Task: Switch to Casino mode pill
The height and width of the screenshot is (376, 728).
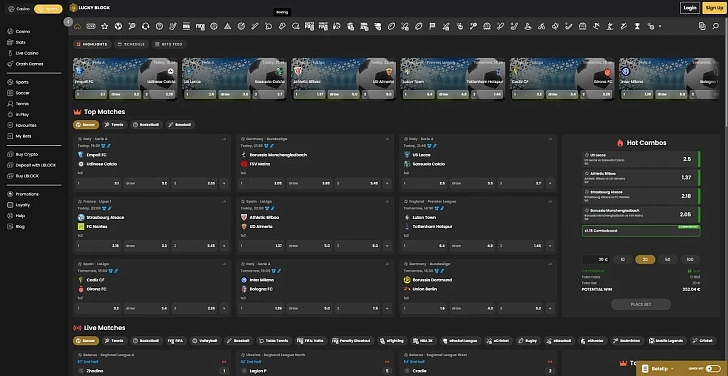Action: pyautogui.click(x=19, y=9)
